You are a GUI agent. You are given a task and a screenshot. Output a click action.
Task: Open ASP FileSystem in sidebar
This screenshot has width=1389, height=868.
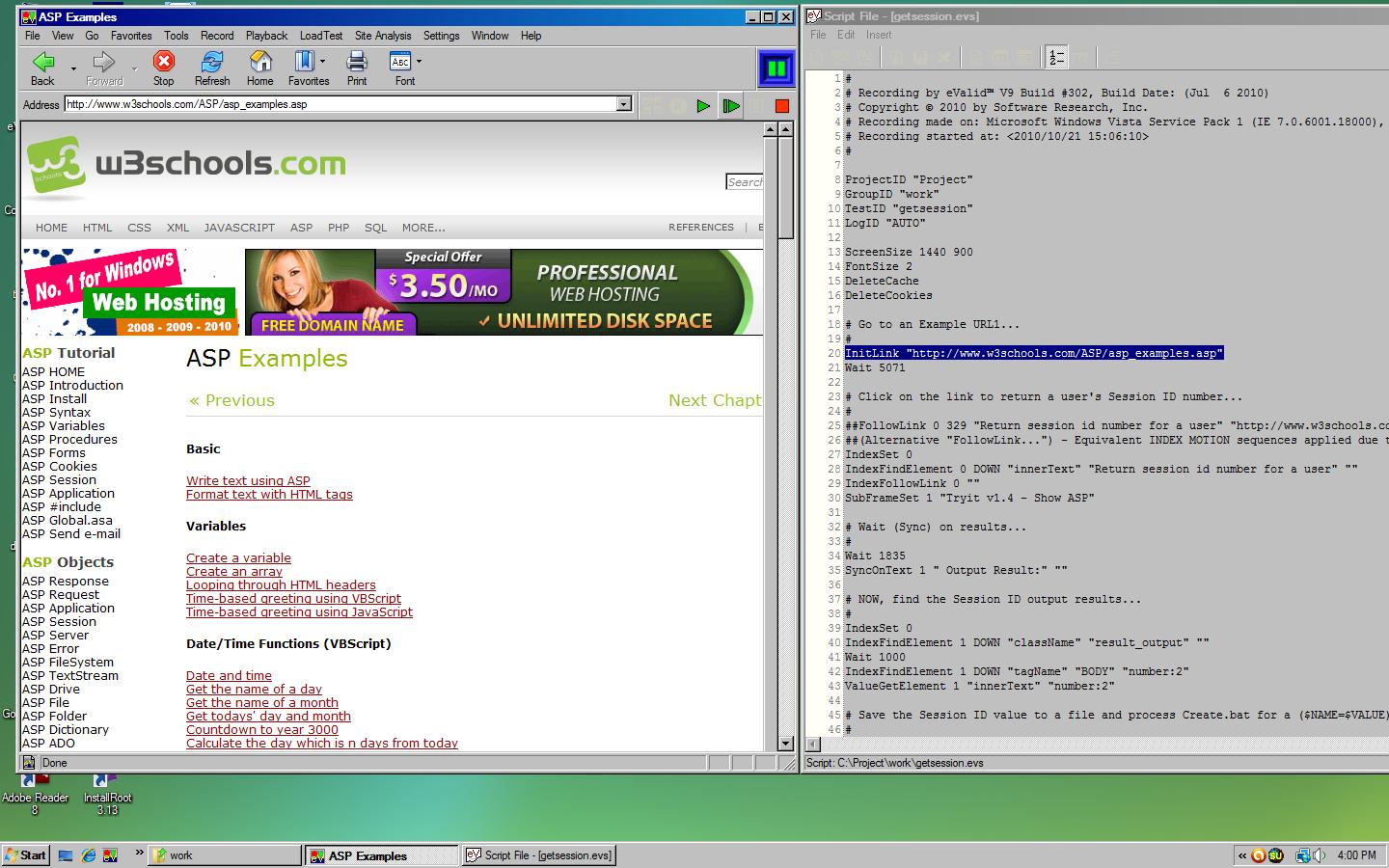click(x=68, y=663)
